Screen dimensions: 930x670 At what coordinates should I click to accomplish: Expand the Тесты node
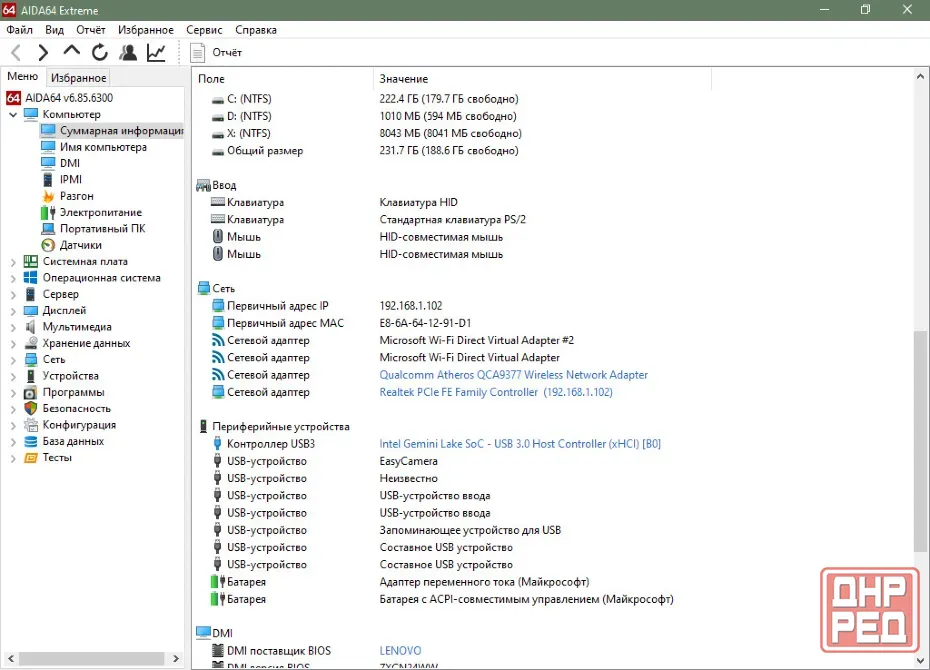[x=13, y=458]
